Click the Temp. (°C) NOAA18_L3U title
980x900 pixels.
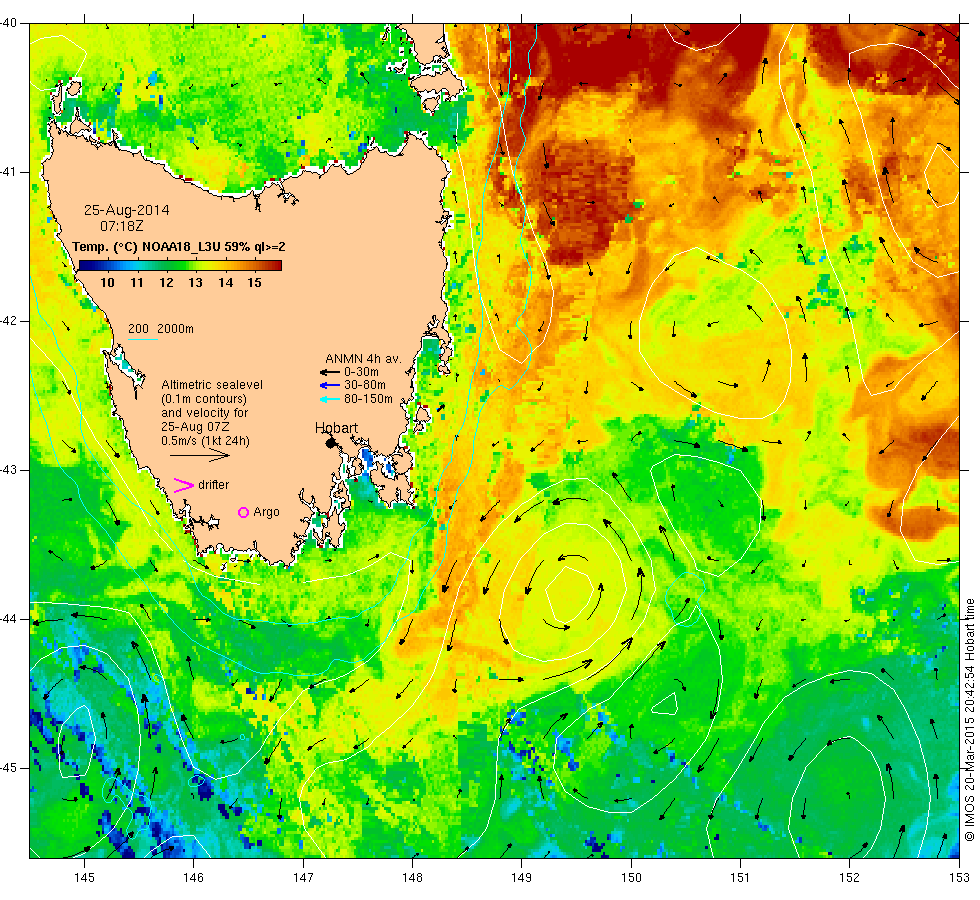179,246
